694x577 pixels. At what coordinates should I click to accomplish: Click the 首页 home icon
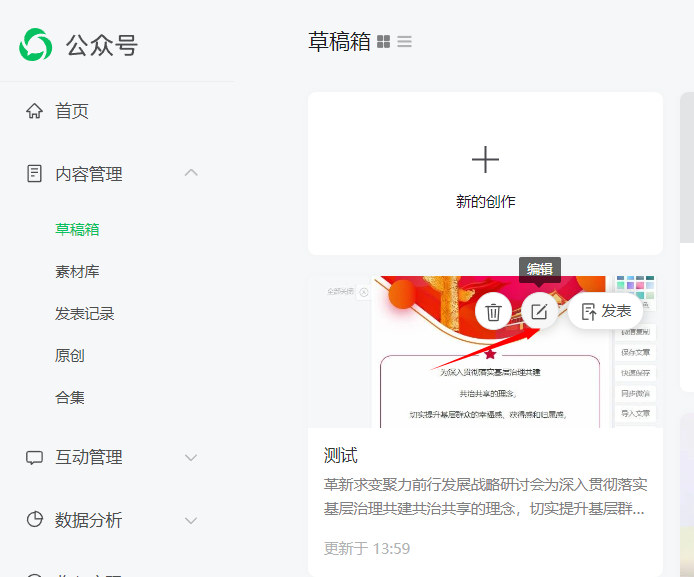35,111
